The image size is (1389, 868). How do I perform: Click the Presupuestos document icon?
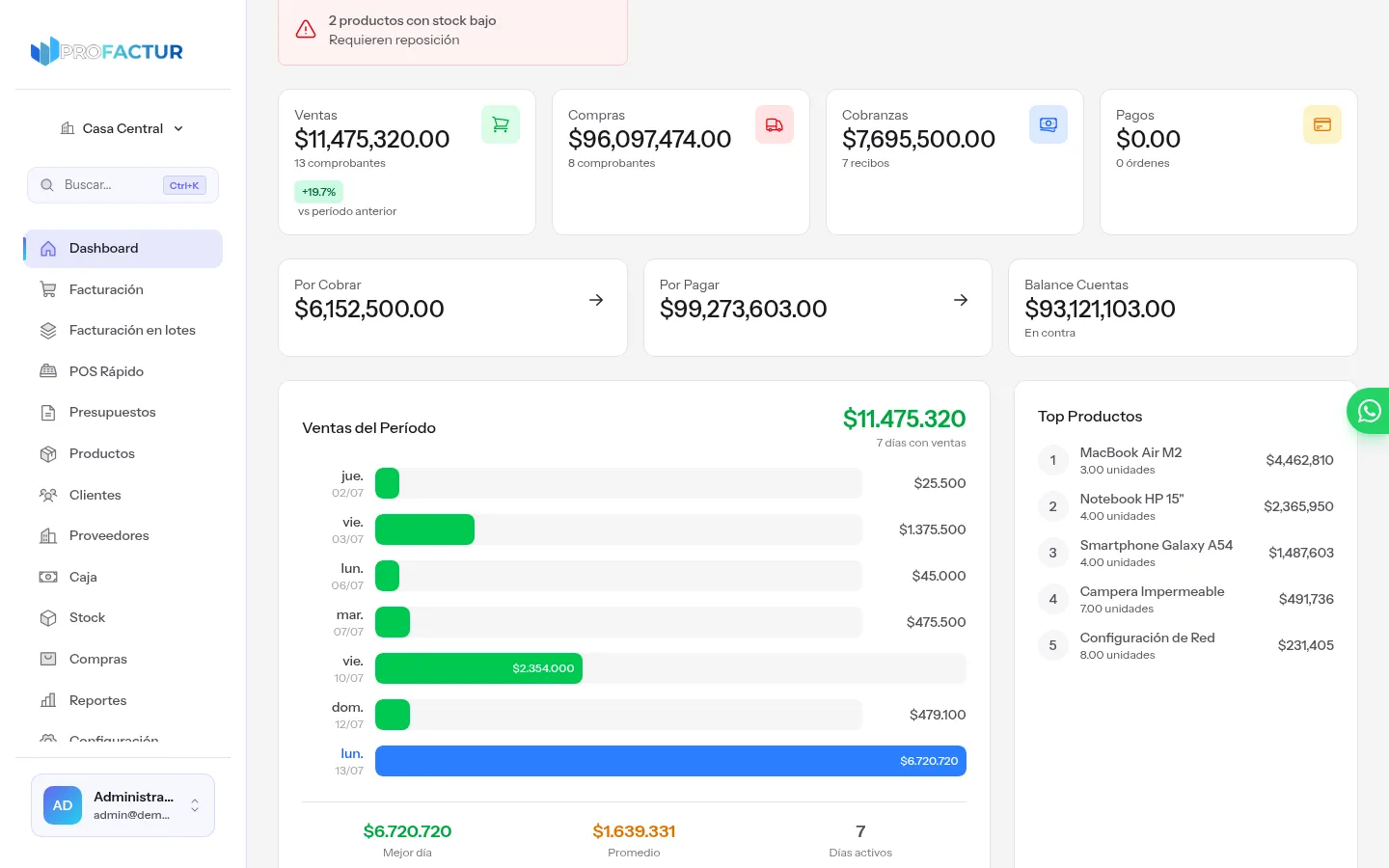48,413
